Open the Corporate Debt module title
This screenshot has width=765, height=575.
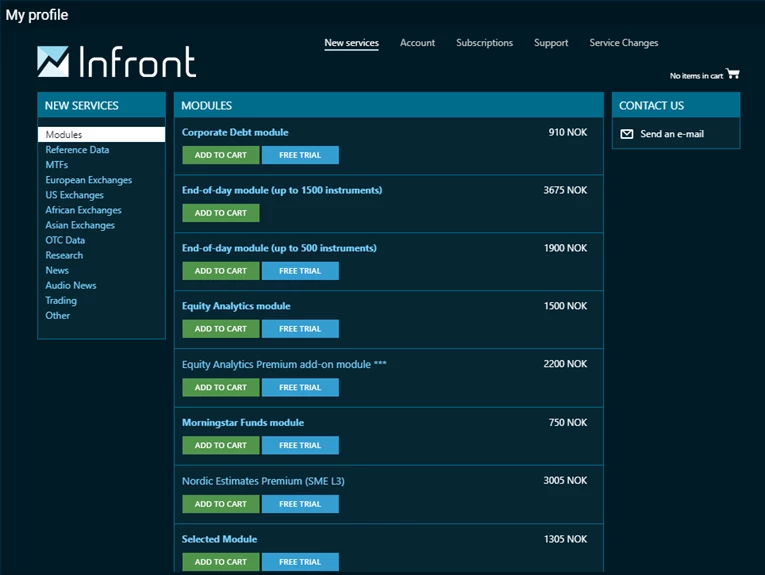pos(235,133)
